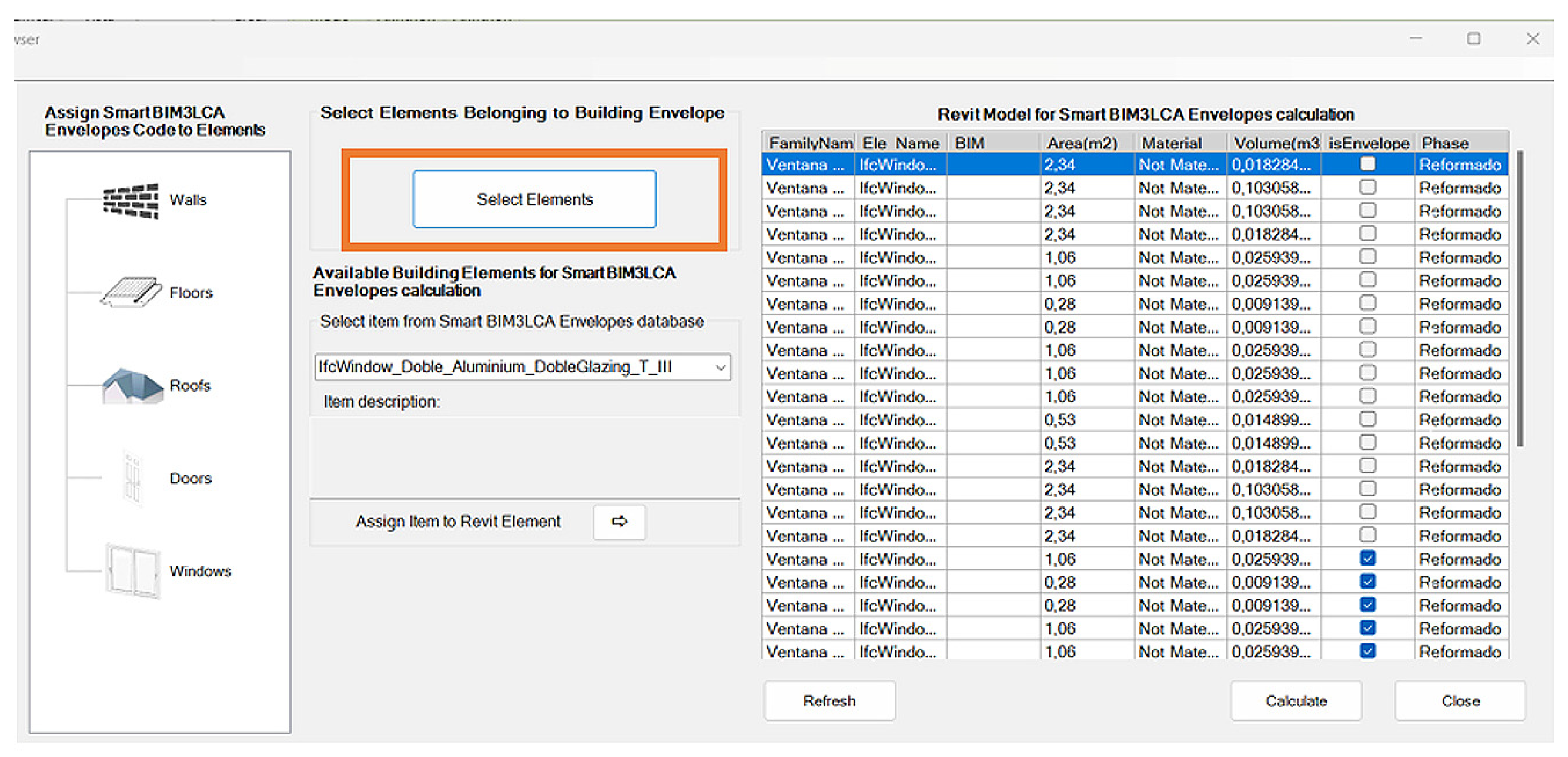
Task: Click dropdown chevron of Envelopes database combo
Action: (720, 368)
